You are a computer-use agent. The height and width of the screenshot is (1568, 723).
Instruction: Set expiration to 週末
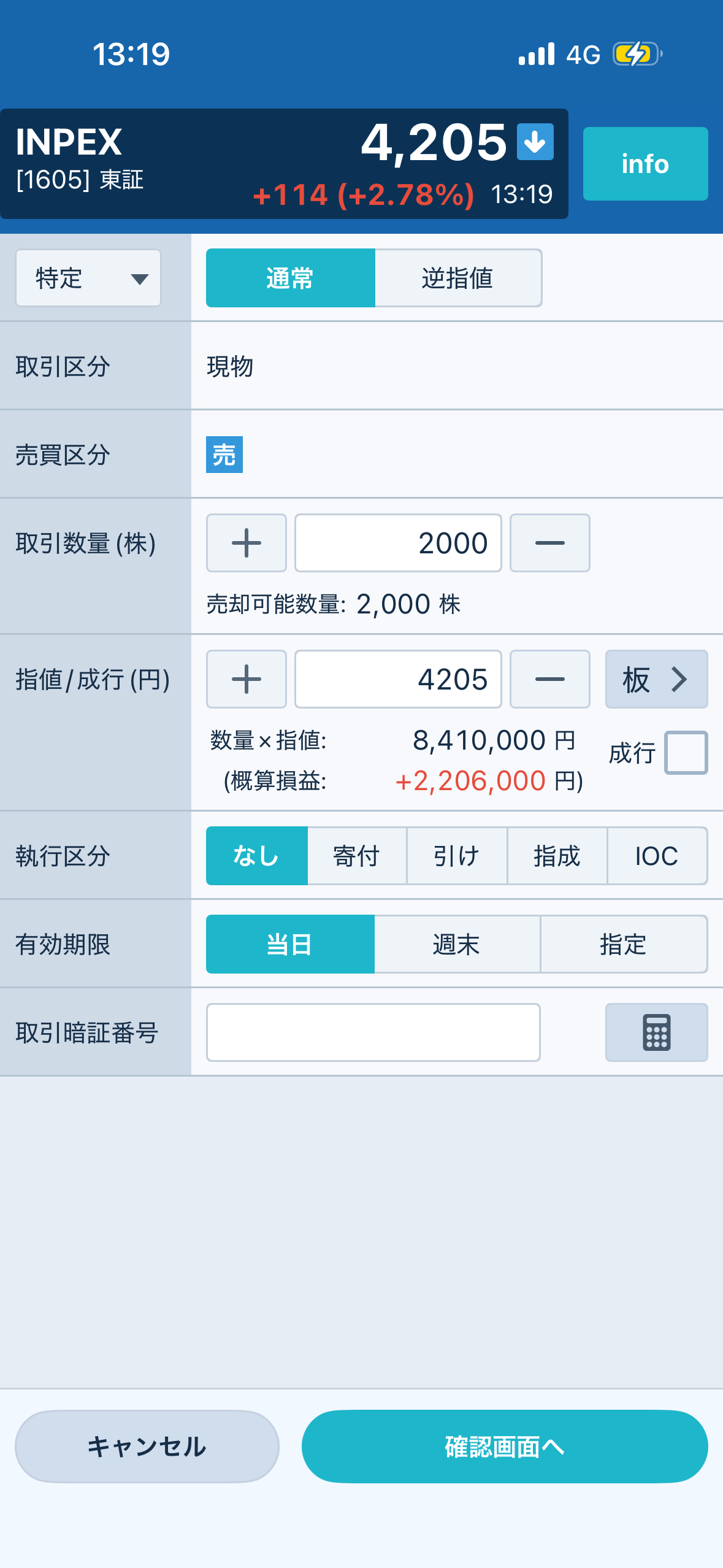[x=456, y=944]
